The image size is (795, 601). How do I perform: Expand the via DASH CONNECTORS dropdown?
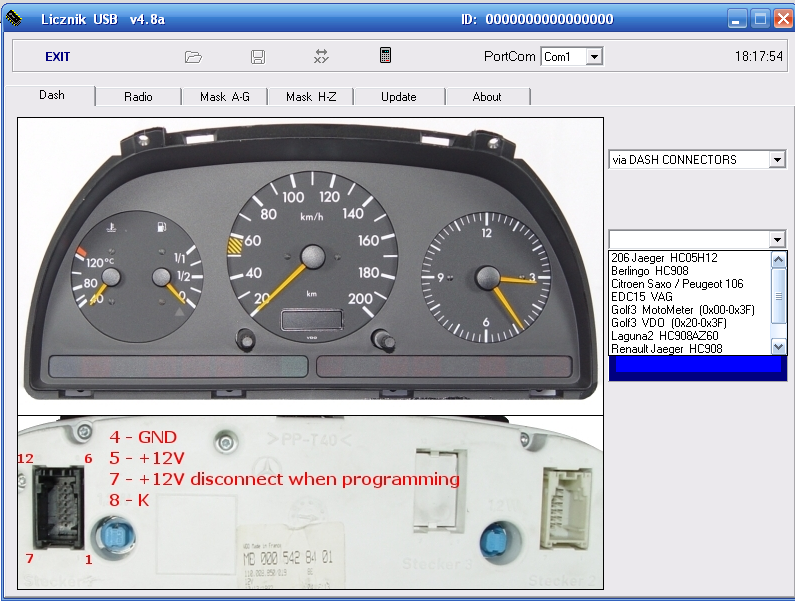click(x=777, y=160)
